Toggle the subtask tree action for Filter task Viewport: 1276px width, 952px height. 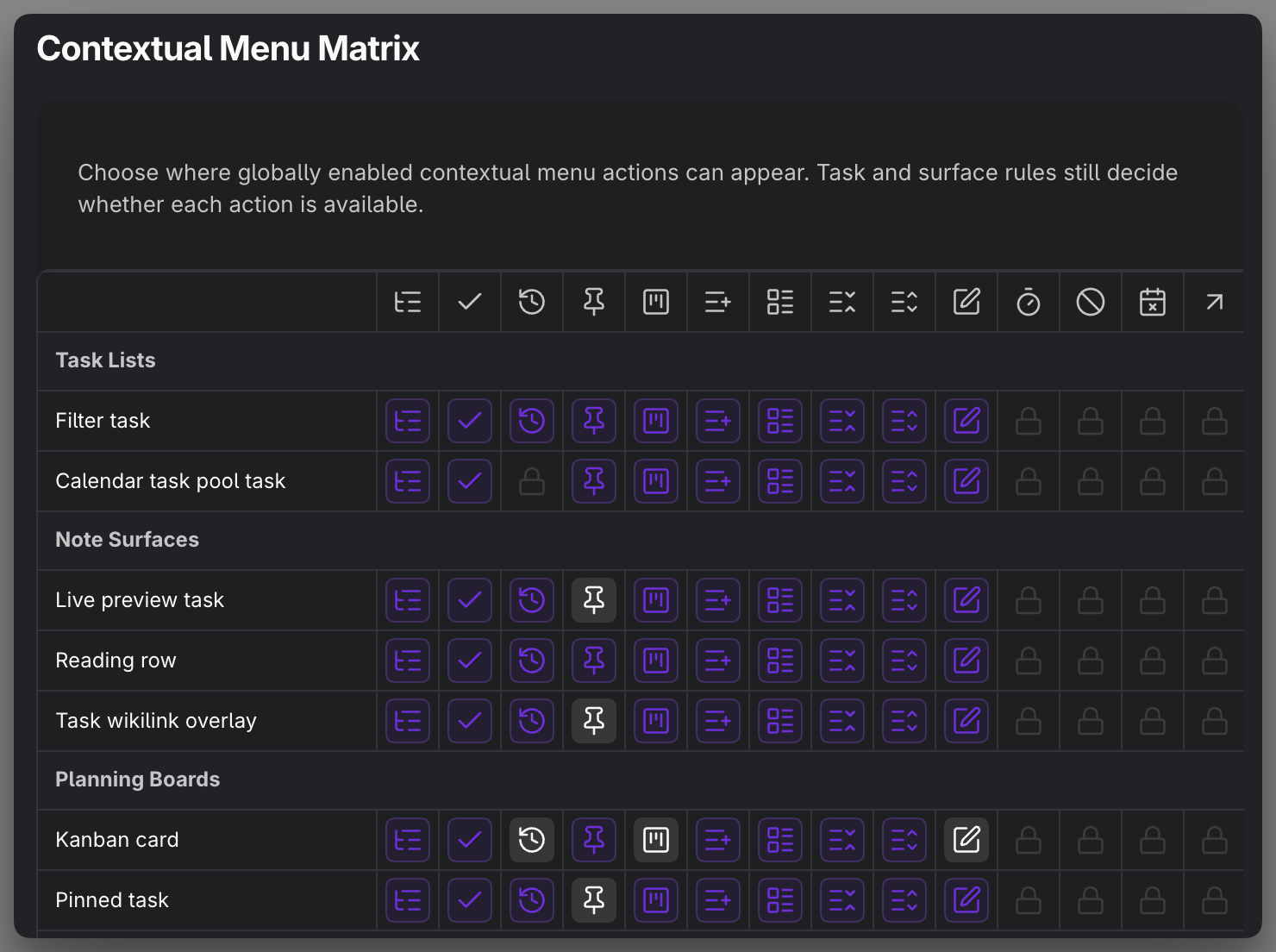[408, 421]
